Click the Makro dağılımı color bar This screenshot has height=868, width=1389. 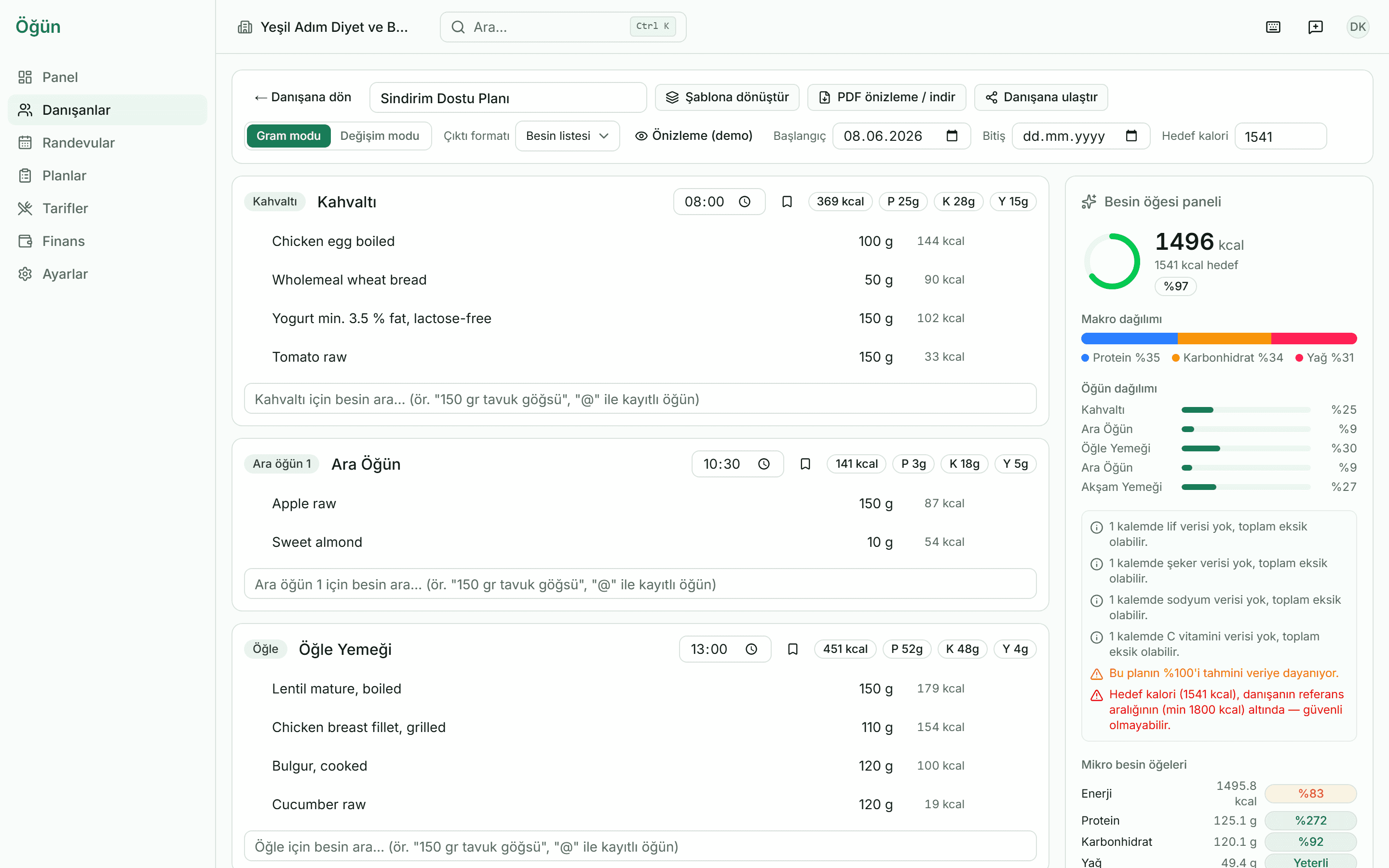(1219, 339)
